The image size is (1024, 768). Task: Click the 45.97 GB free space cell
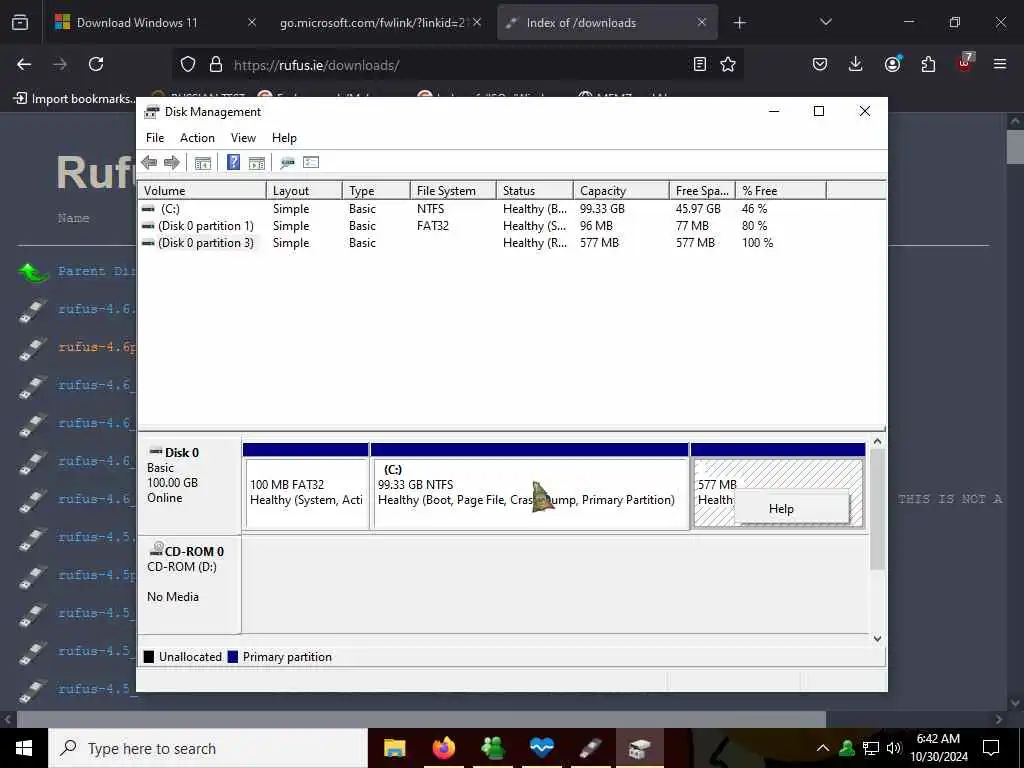coord(698,209)
